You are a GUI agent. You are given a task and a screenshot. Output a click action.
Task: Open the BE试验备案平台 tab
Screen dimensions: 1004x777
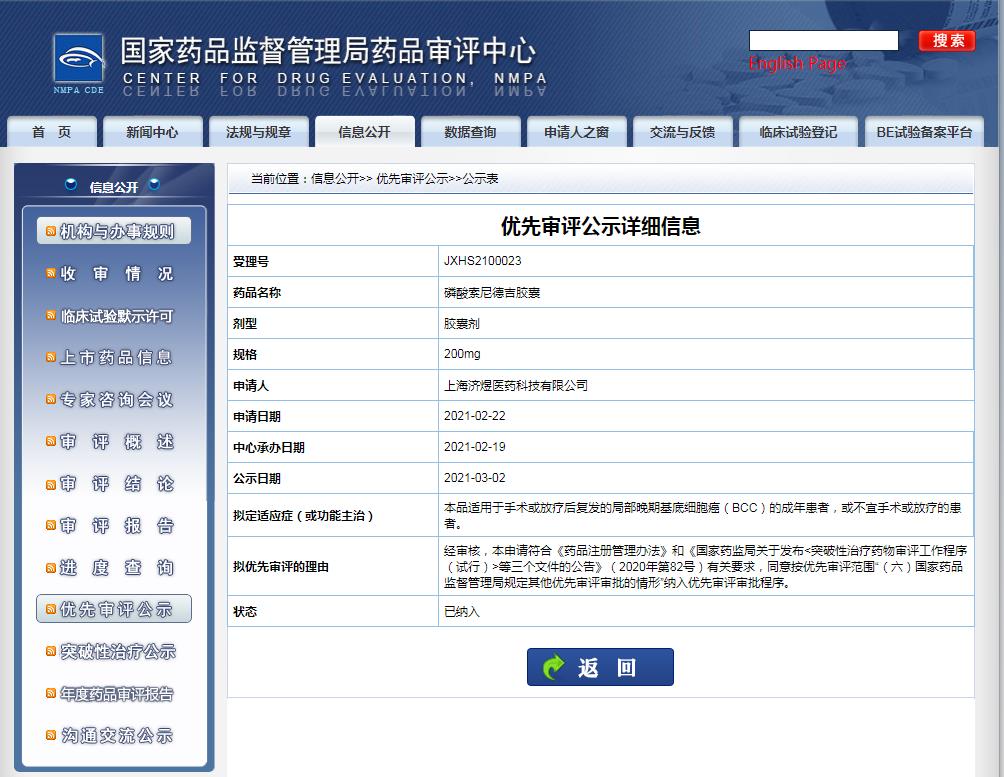[923, 132]
